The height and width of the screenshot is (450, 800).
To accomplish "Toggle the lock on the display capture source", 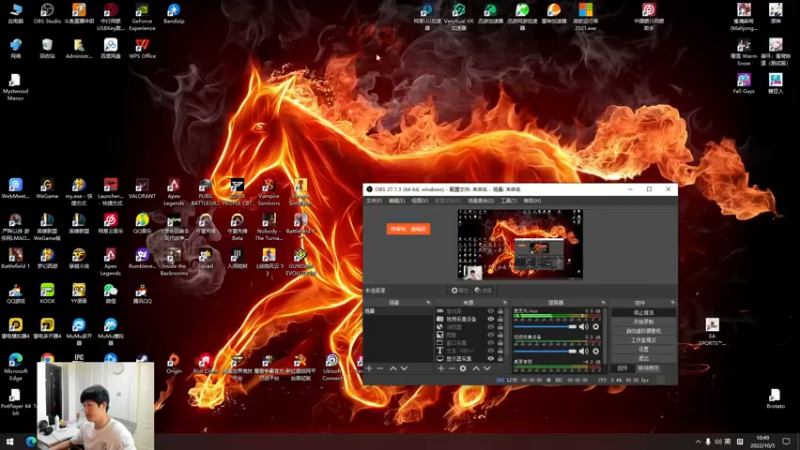I will tap(501, 357).
